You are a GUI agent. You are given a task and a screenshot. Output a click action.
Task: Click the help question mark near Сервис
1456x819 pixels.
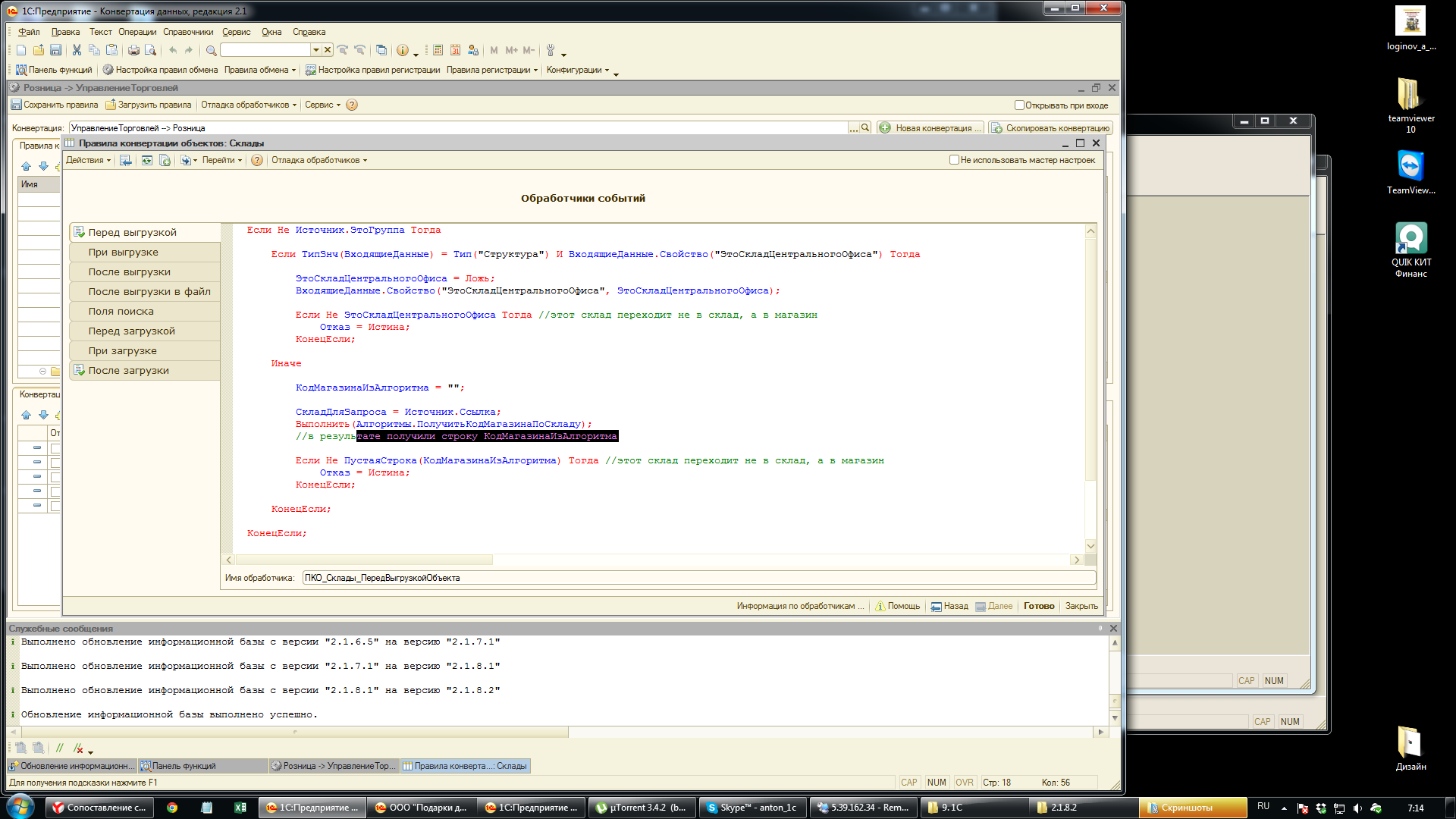click(352, 105)
